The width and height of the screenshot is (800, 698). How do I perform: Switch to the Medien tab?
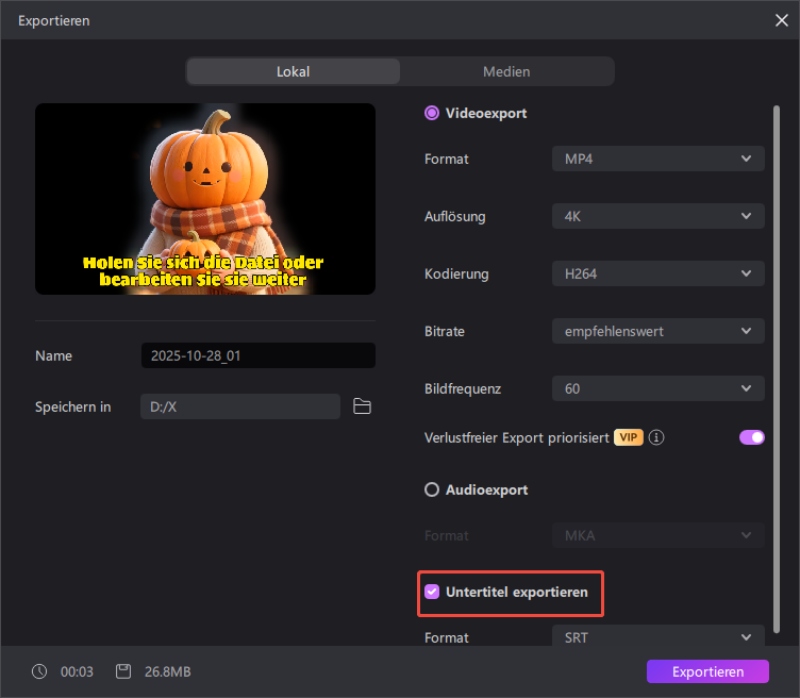506,72
